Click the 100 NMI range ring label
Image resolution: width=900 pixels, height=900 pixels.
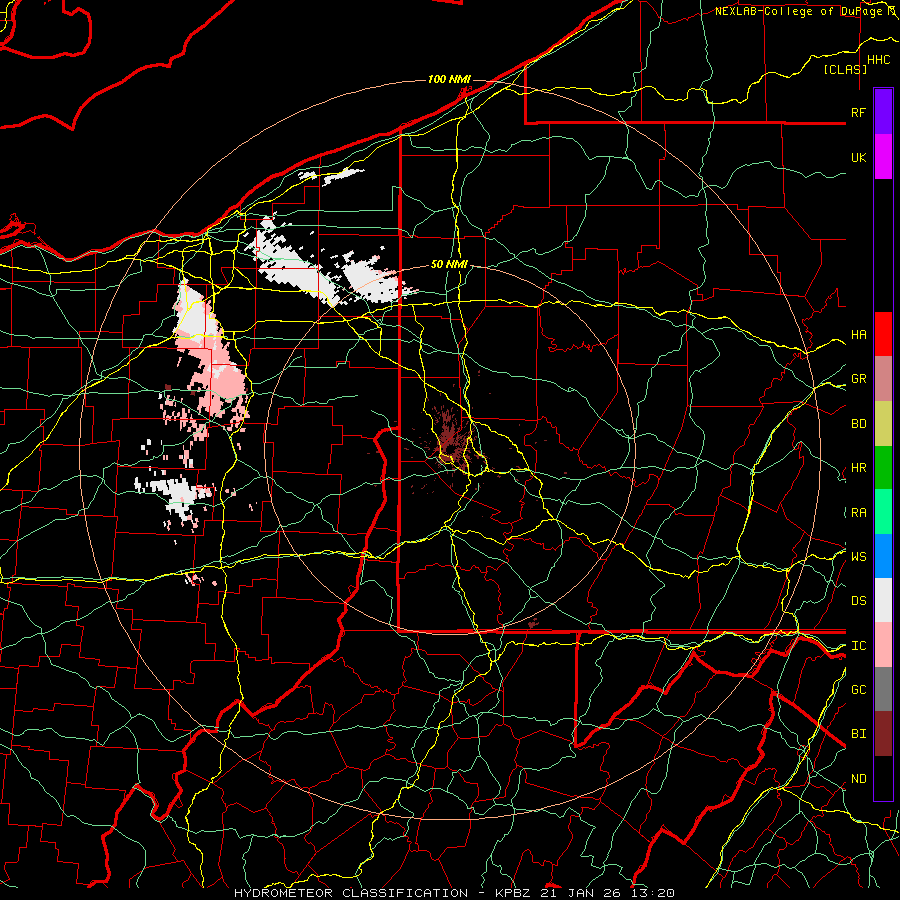449,79
